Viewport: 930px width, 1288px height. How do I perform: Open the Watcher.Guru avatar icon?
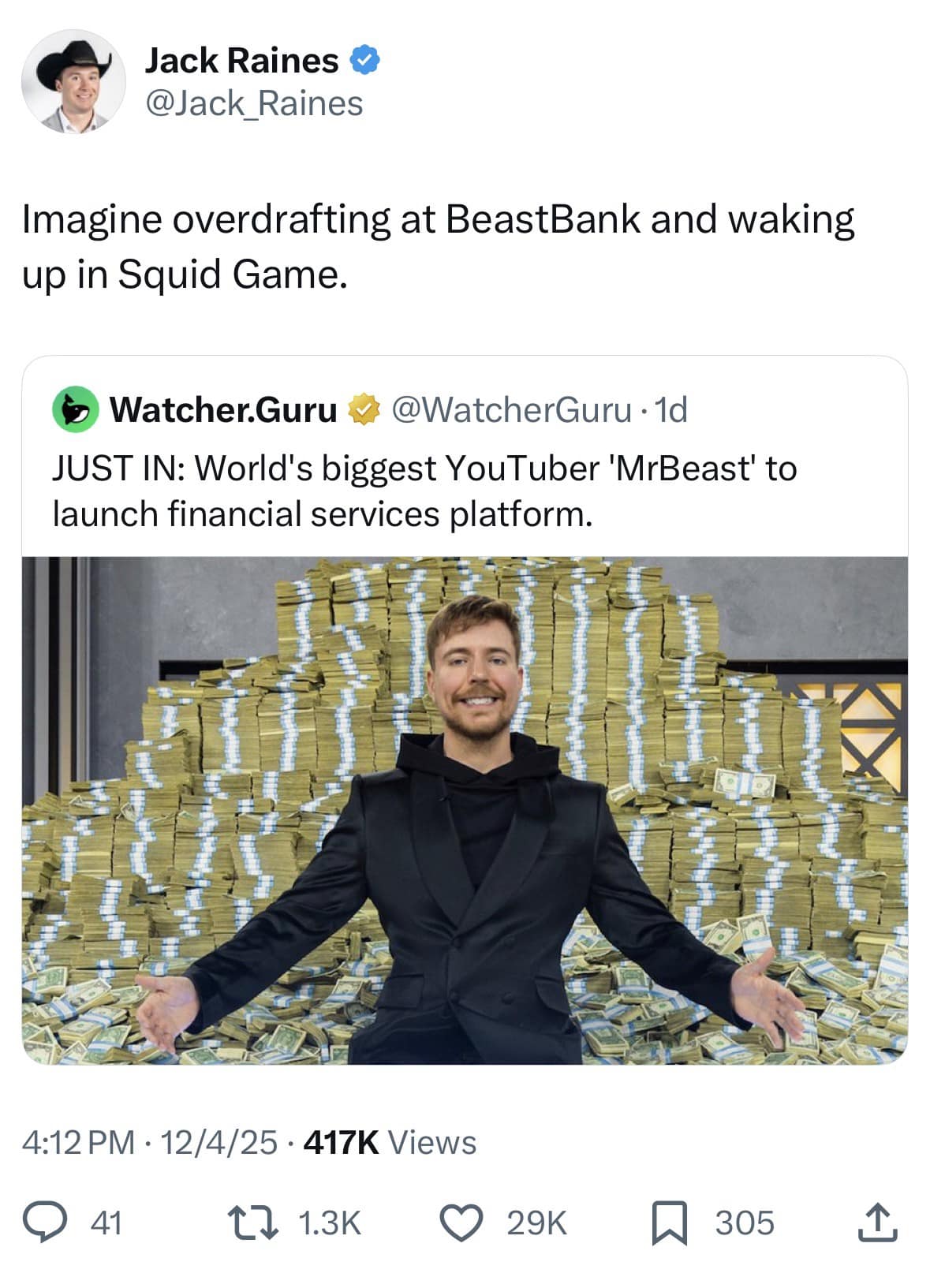[75, 409]
